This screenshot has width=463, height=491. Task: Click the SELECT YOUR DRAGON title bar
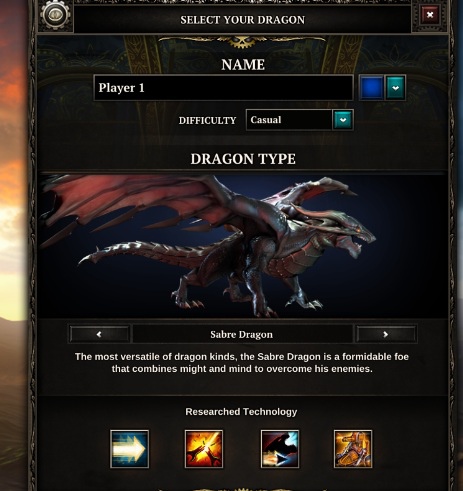242,20
